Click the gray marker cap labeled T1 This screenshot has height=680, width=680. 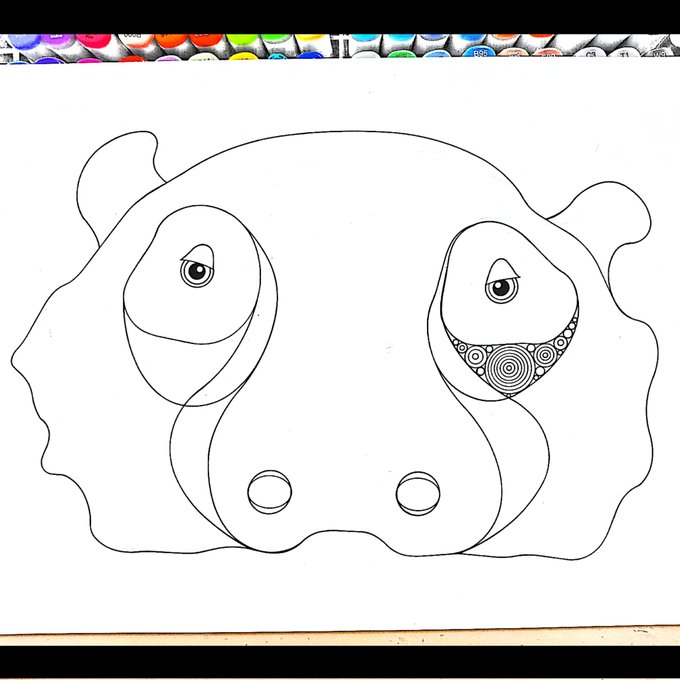(624, 54)
